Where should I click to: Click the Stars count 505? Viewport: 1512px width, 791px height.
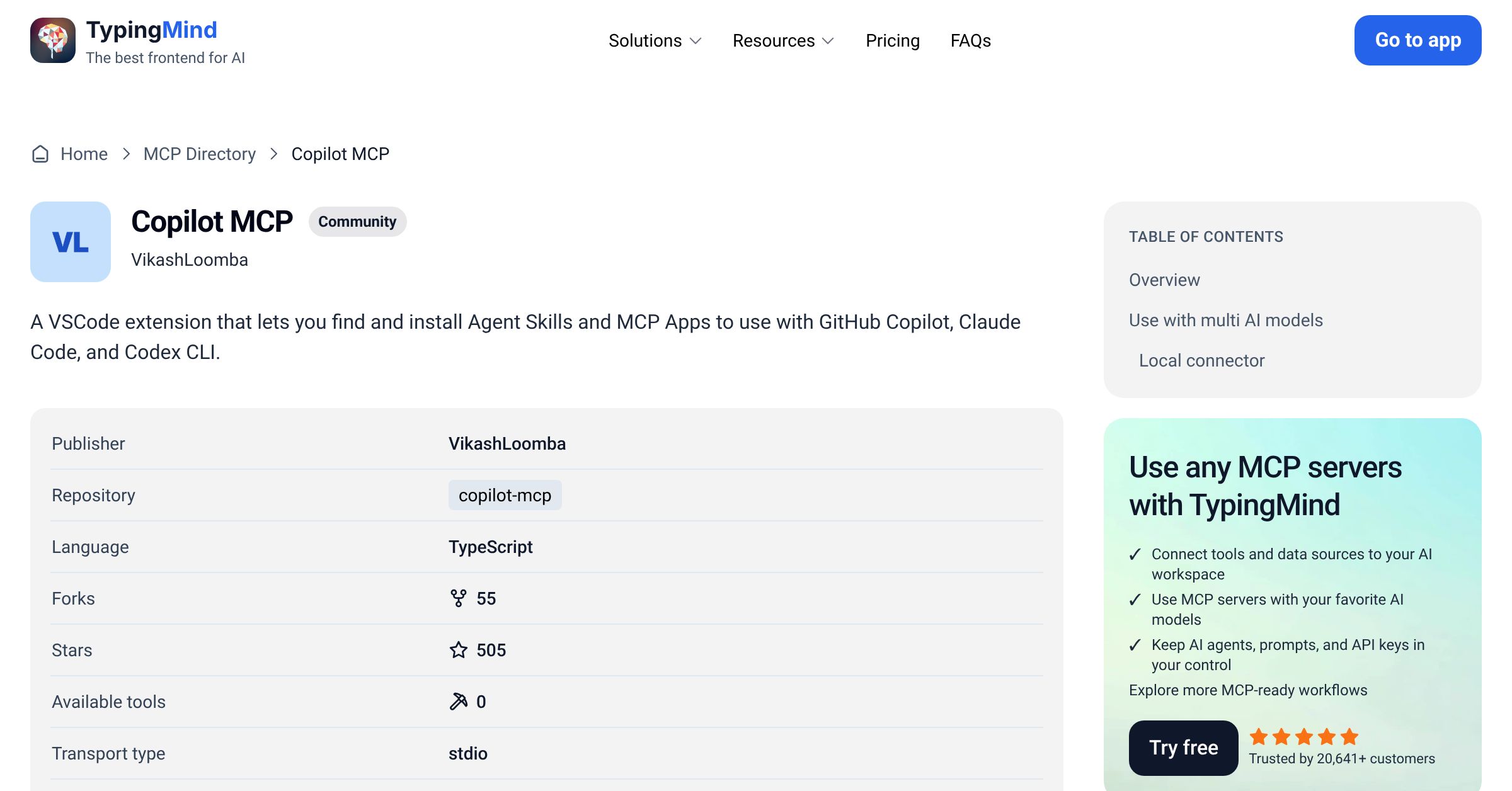tap(491, 650)
